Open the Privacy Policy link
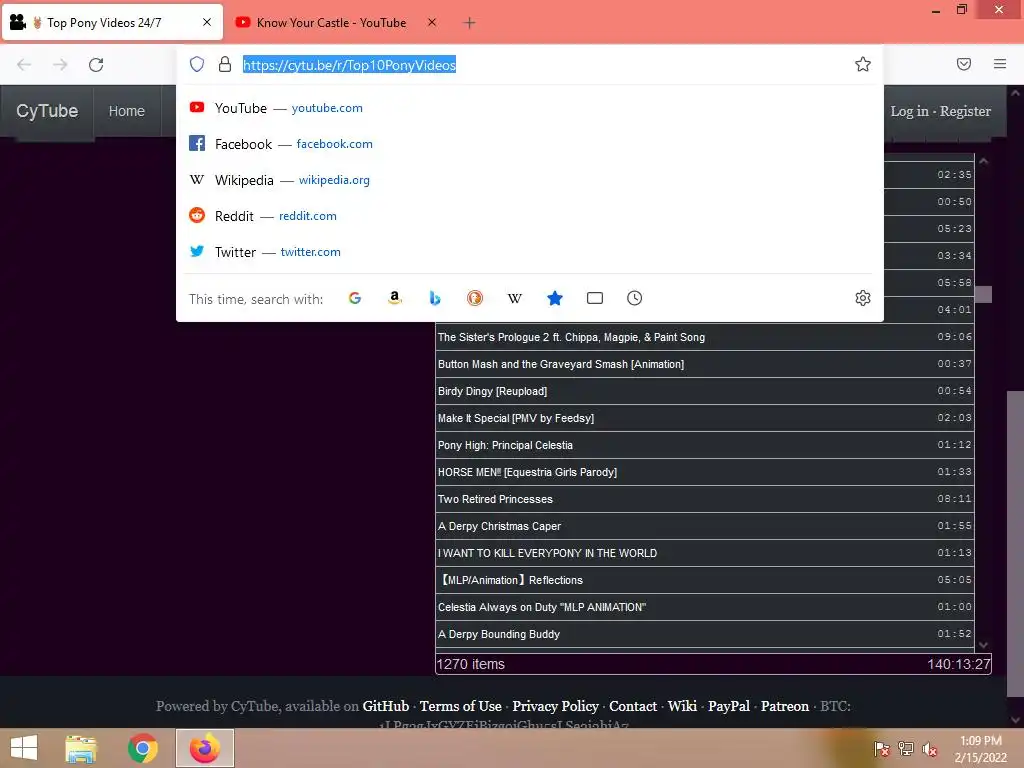 [x=555, y=706]
